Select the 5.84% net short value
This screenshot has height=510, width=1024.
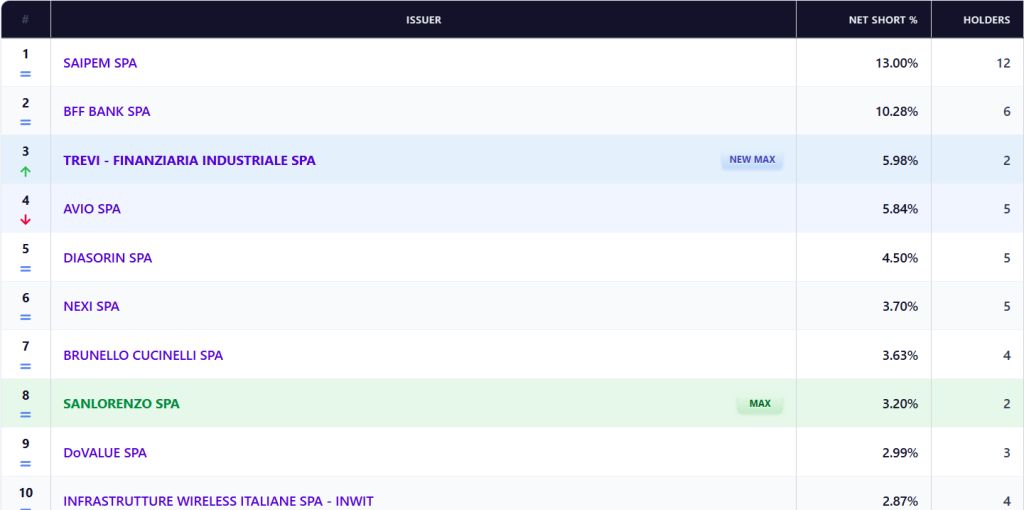coord(900,209)
